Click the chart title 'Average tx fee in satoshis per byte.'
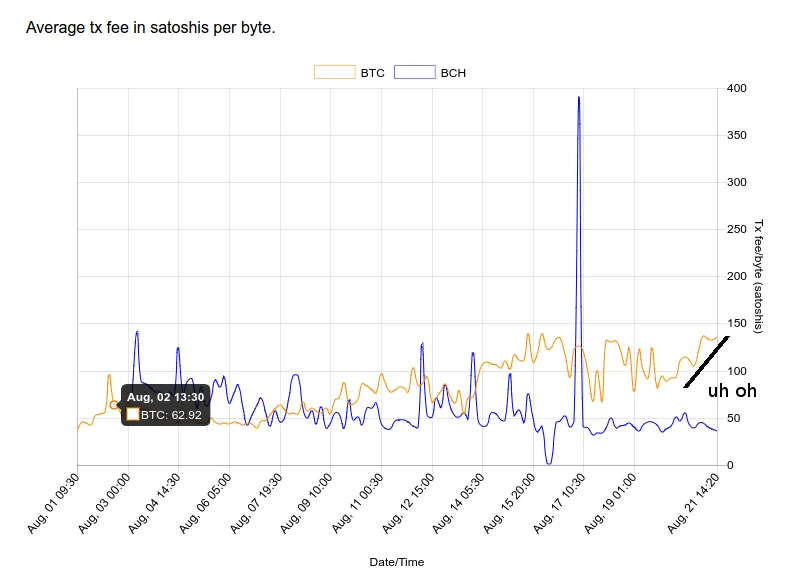 pyautogui.click(x=150, y=28)
